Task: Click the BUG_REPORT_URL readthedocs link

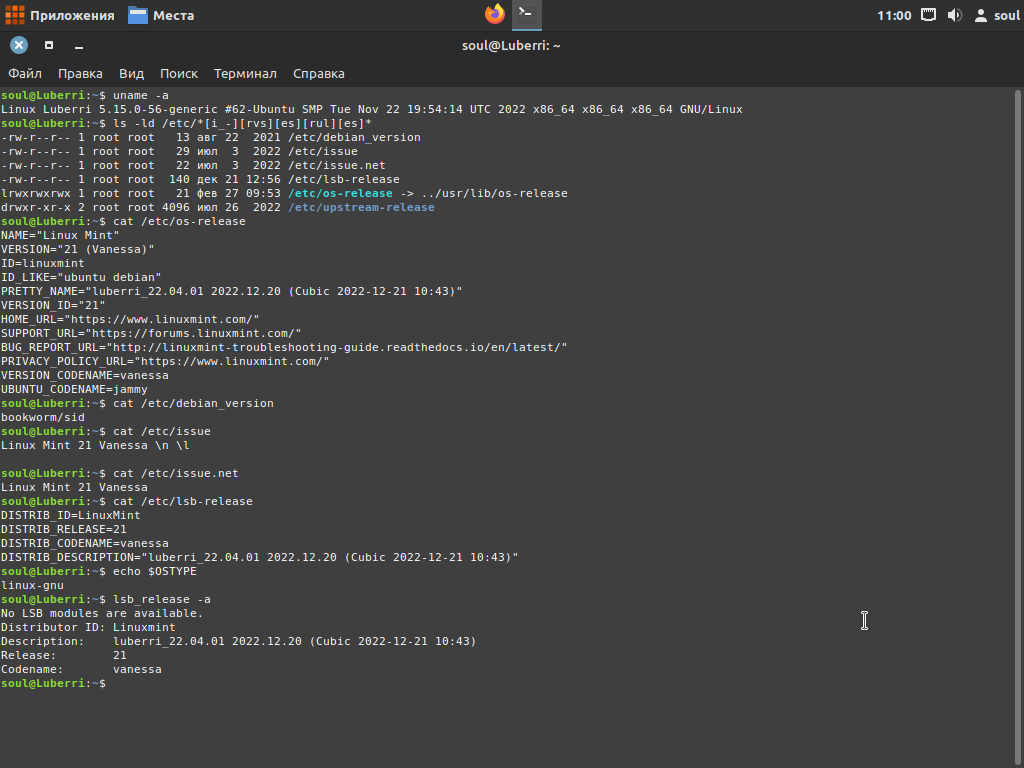Action: 336,347
